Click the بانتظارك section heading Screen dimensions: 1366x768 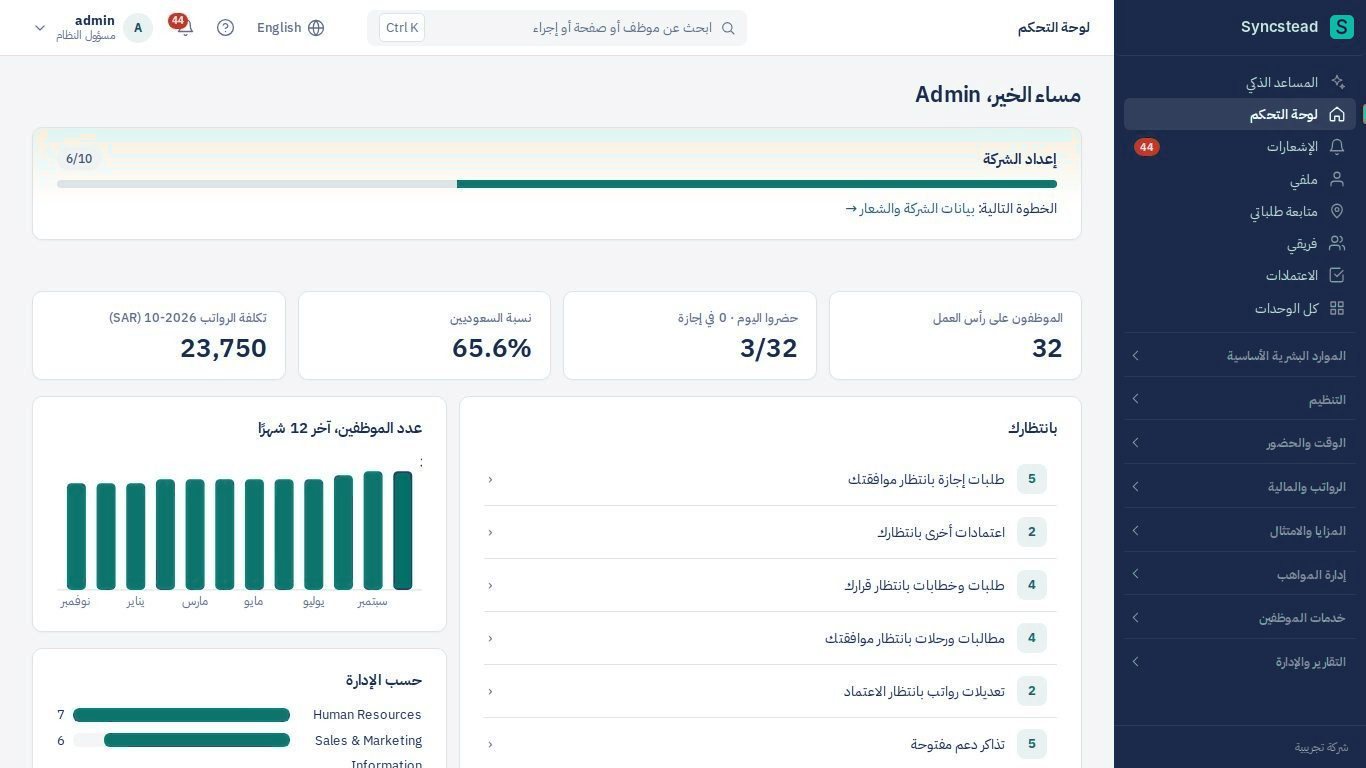point(1032,428)
